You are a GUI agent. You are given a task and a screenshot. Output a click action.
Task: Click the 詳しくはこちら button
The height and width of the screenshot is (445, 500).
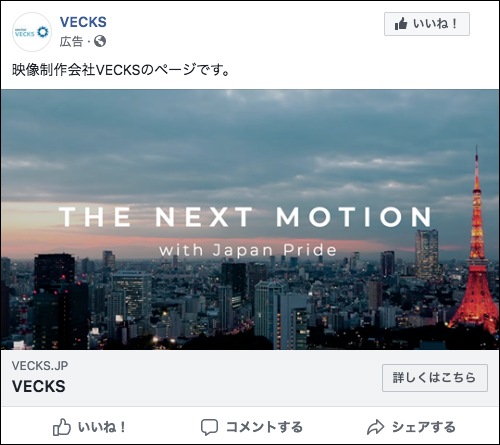(x=435, y=378)
